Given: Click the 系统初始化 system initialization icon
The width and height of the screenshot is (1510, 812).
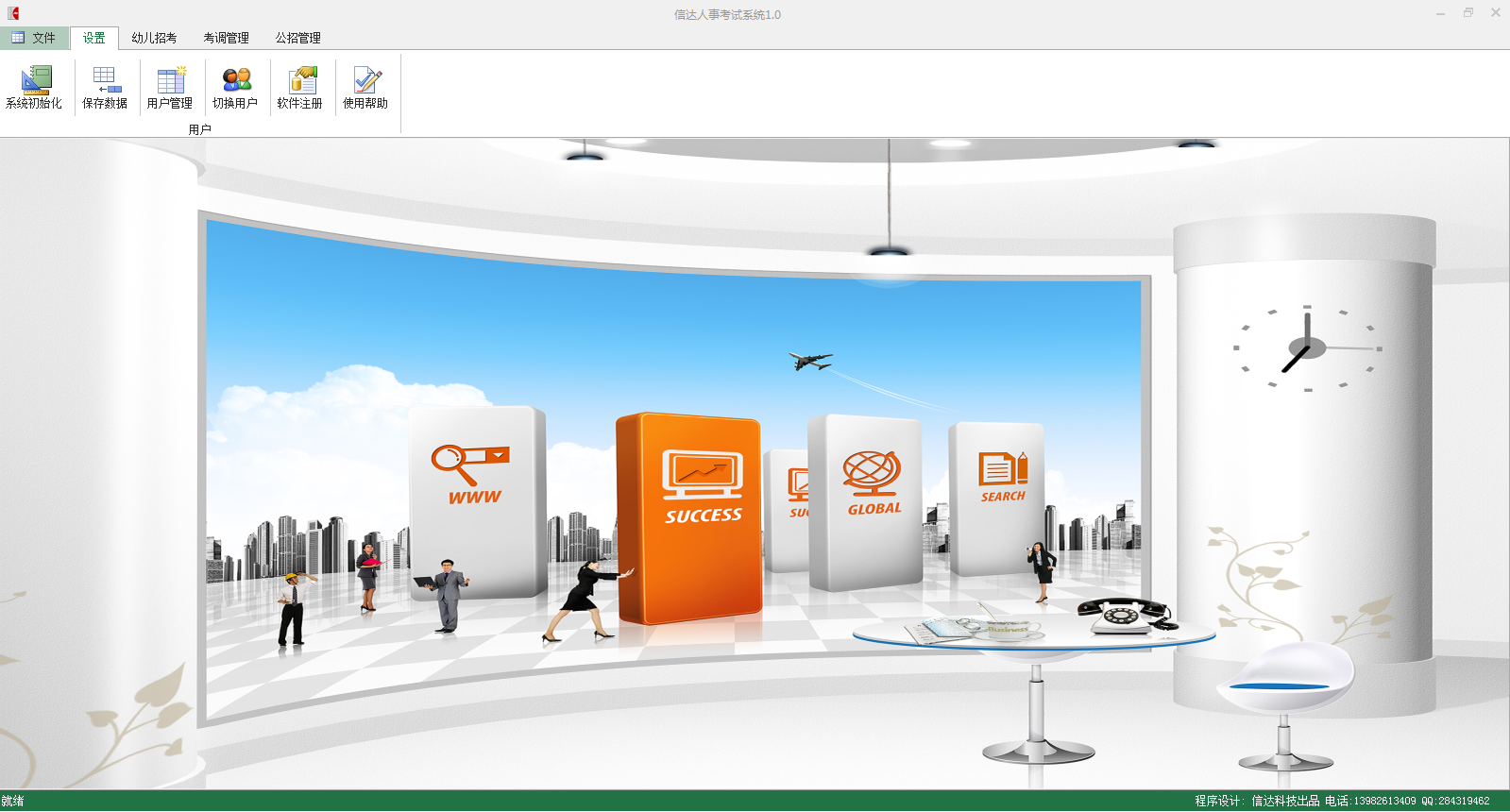Looking at the screenshot, I should (34, 87).
